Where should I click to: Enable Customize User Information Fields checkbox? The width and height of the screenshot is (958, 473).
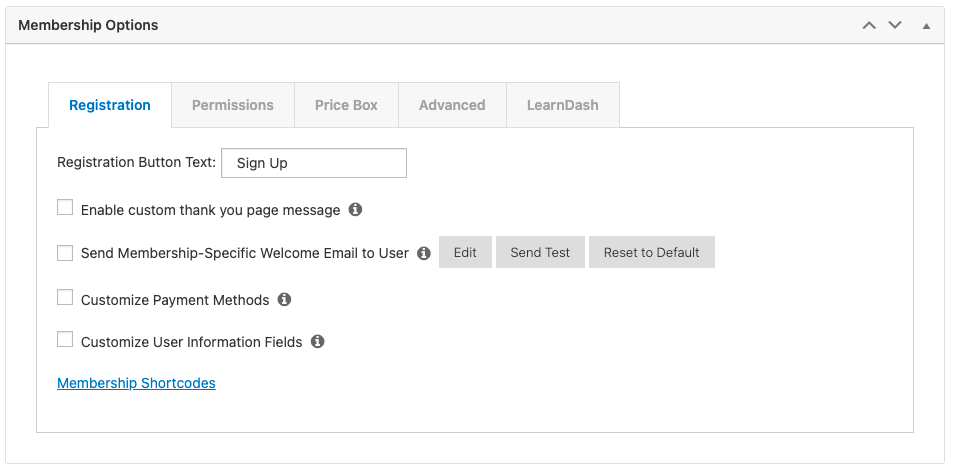pyautogui.click(x=65, y=340)
